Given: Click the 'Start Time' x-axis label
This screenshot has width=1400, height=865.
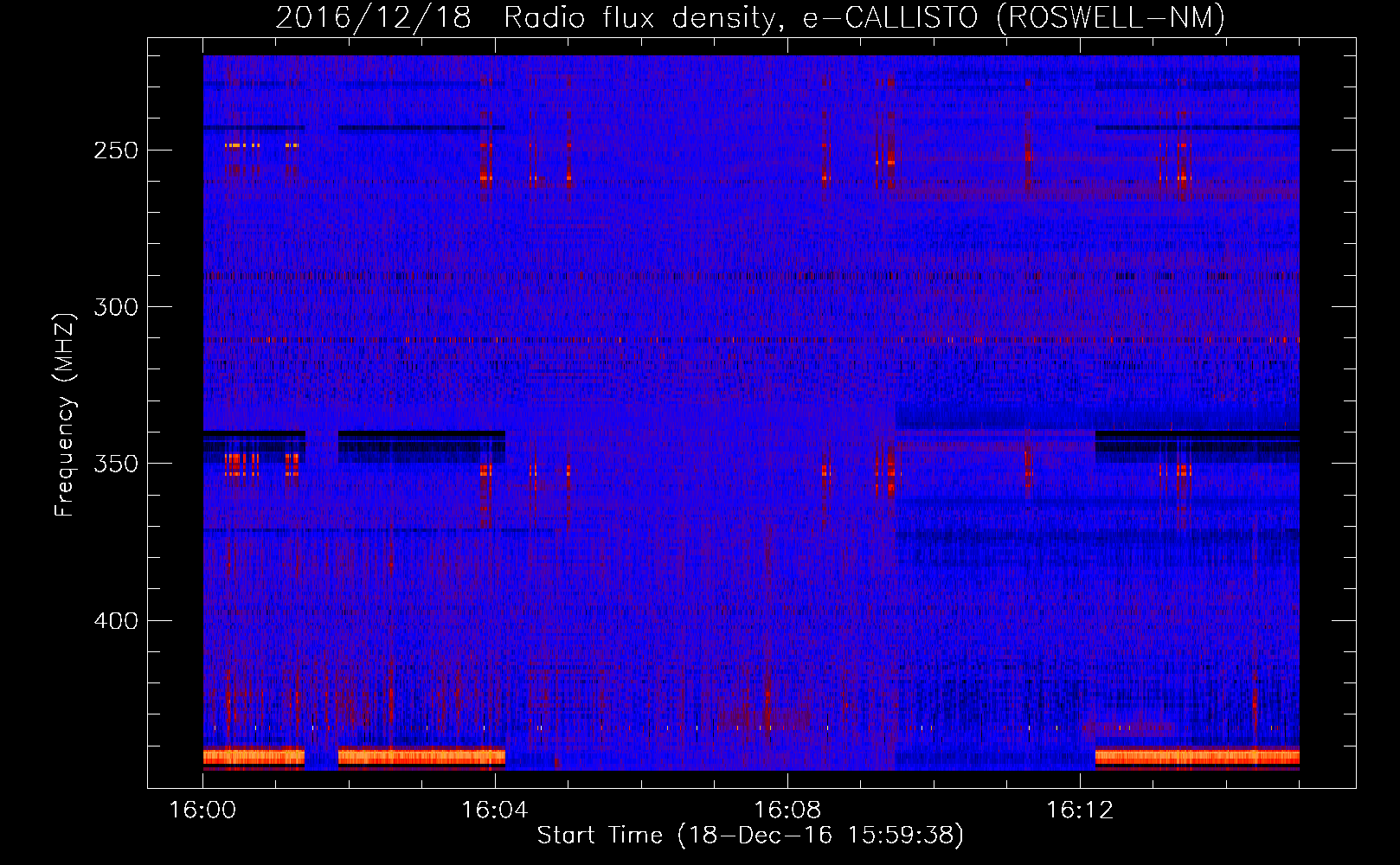Looking at the screenshot, I should [x=750, y=836].
